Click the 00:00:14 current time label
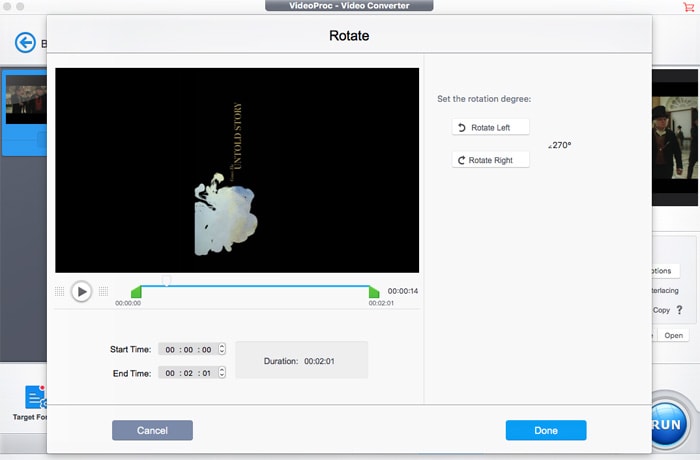Image resolution: width=700 pixels, height=460 pixels. (x=403, y=291)
